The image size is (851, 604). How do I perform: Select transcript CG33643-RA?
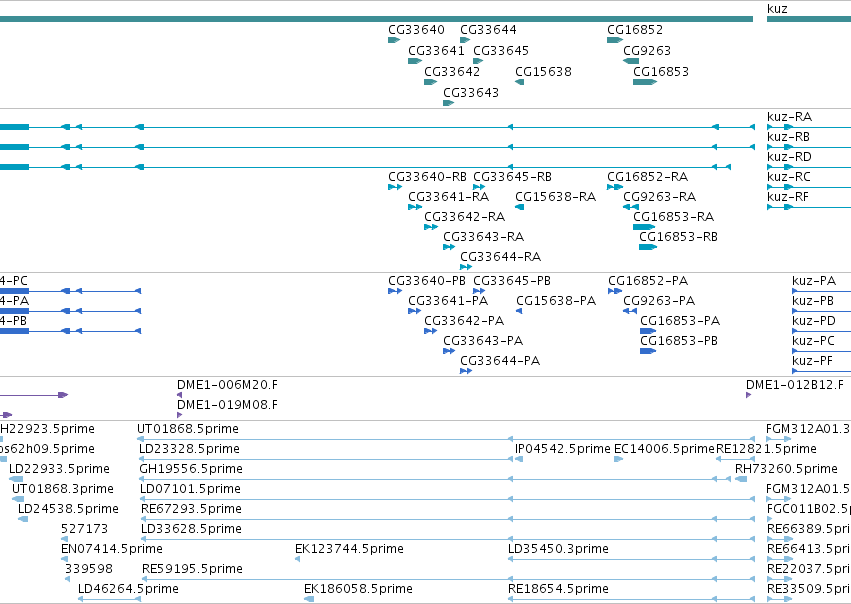484,237
